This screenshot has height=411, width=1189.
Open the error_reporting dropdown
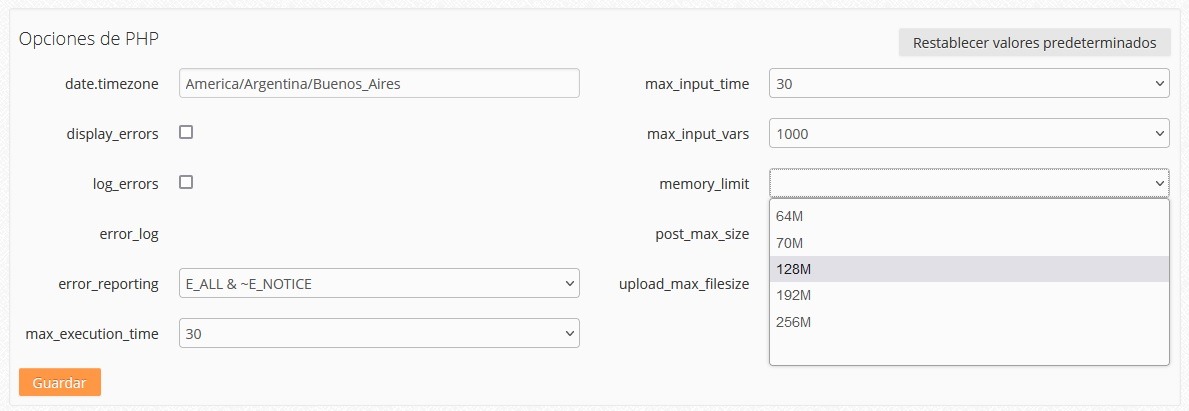point(379,284)
